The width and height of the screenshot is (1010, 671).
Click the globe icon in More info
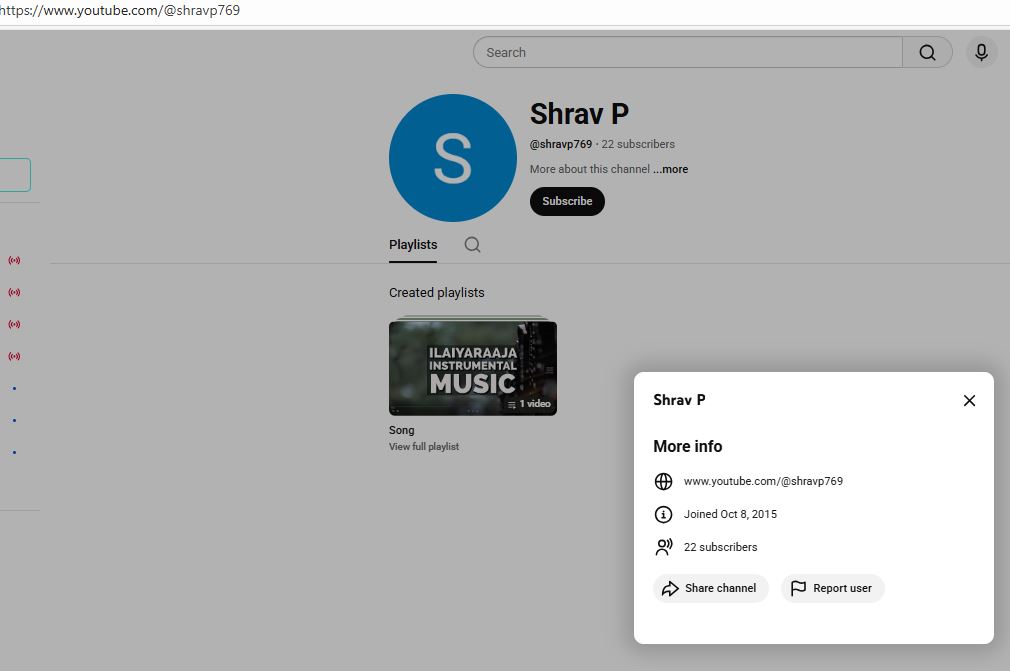pyautogui.click(x=663, y=481)
